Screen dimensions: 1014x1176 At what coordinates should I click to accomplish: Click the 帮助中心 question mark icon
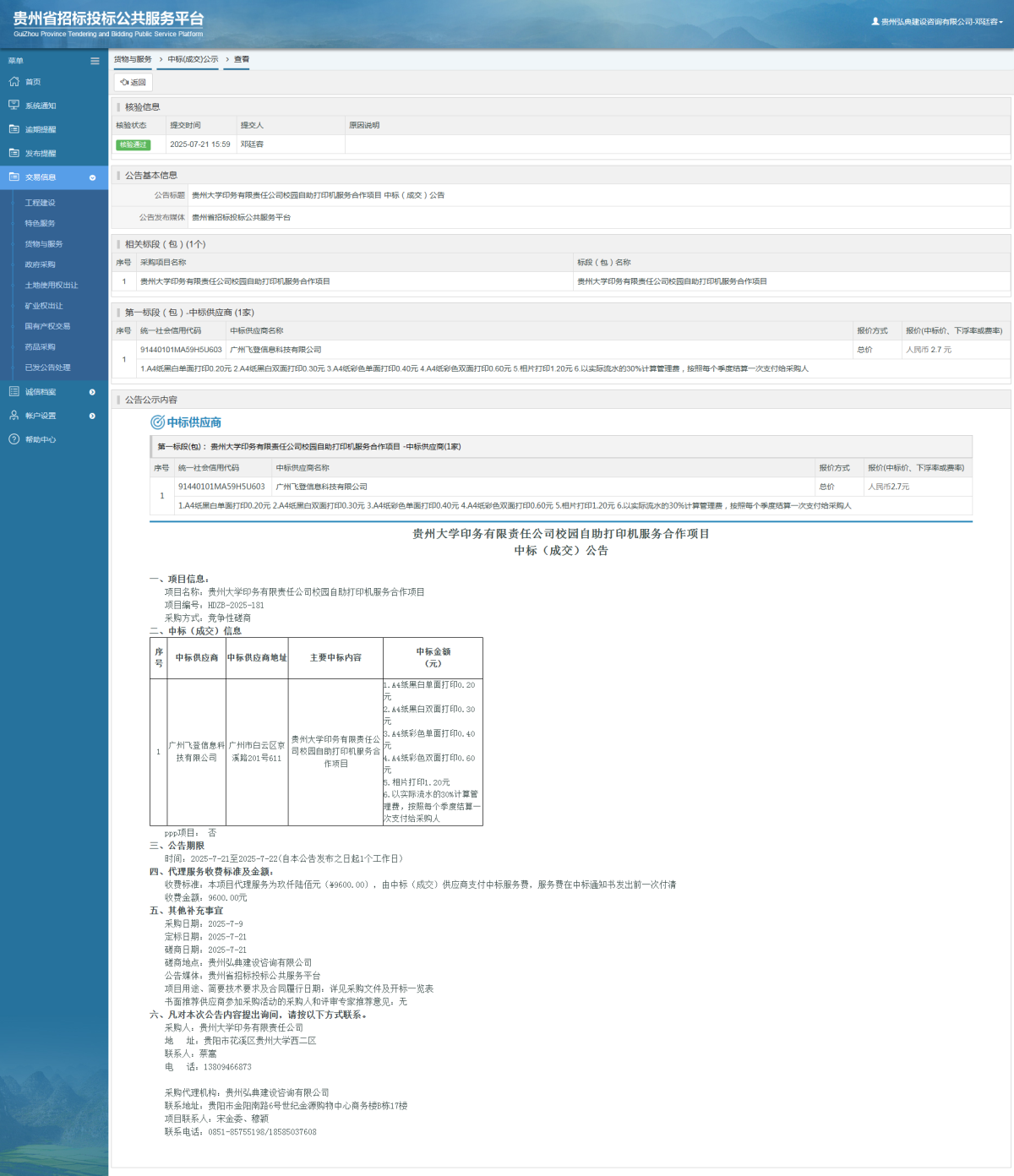click(x=14, y=439)
